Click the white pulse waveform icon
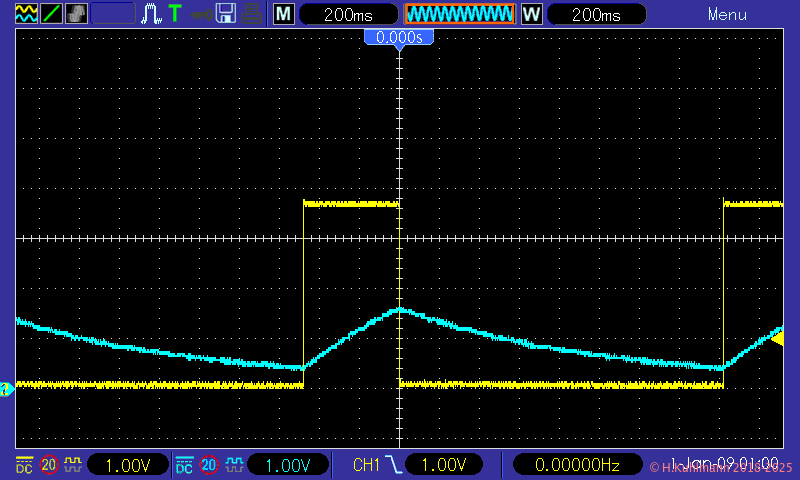Viewport: 800px width, 480px height. click(x=151, y=14)
